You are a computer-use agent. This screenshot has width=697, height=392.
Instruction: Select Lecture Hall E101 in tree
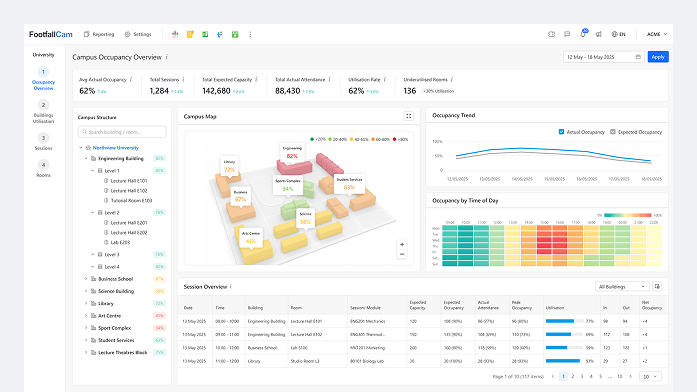(x=128, y=181)
